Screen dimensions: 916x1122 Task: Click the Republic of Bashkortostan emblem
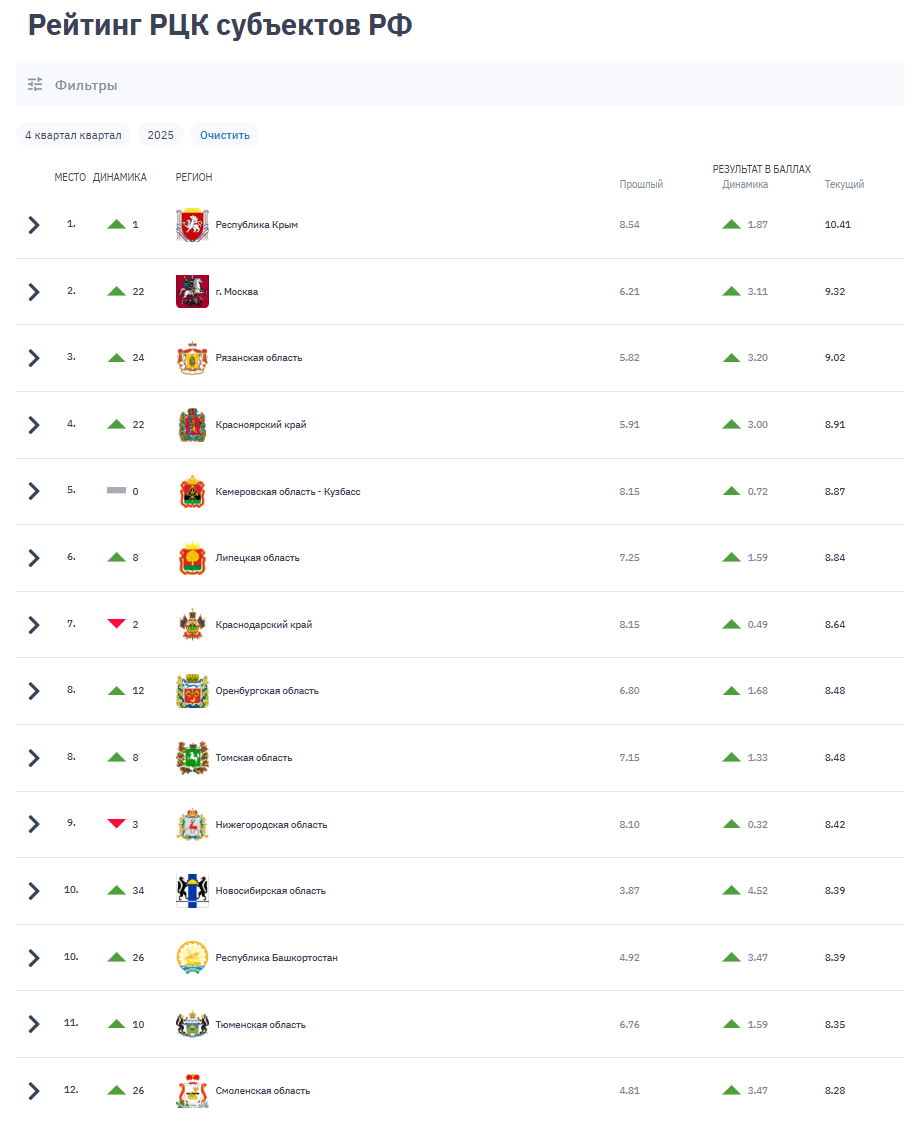pos(192,958)
